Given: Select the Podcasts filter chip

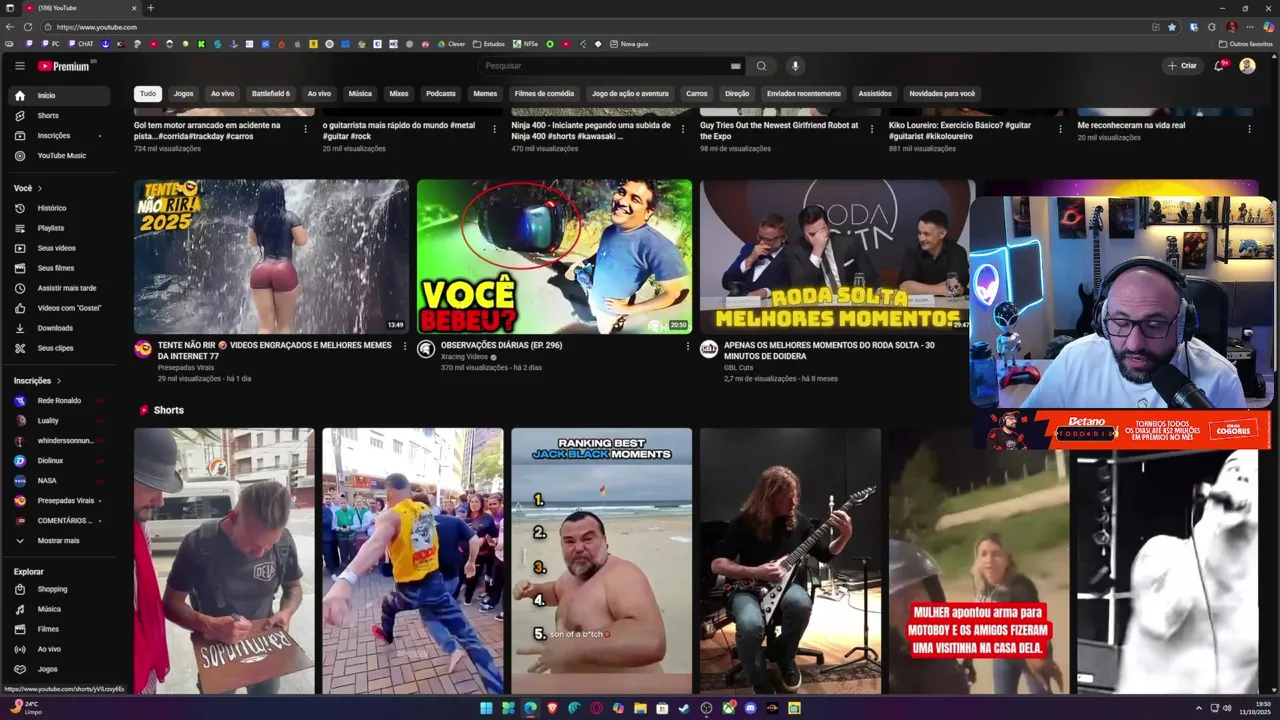Looking at the screenshot, I should pyautogui.click(x=441, y=94).
